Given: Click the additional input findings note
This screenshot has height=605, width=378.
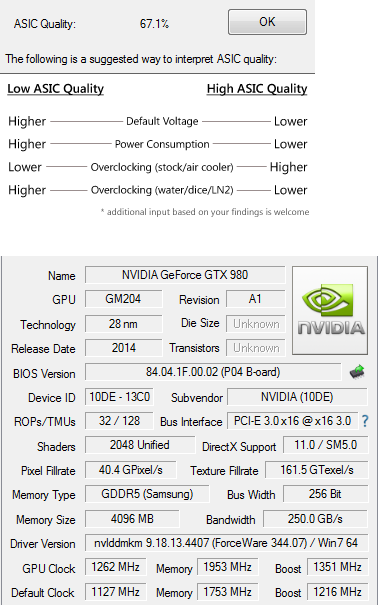Looking at the screenshot, I should click(x=205, y=212).
